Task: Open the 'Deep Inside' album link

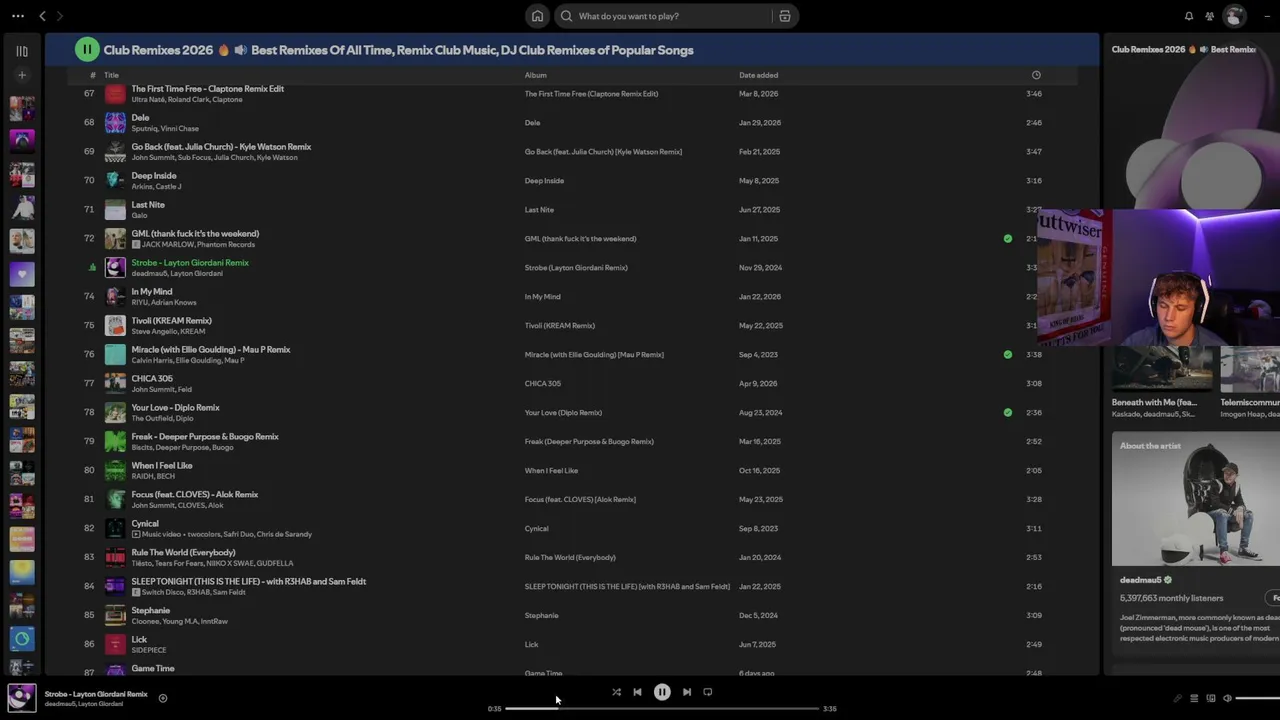Action: point(544,181)
